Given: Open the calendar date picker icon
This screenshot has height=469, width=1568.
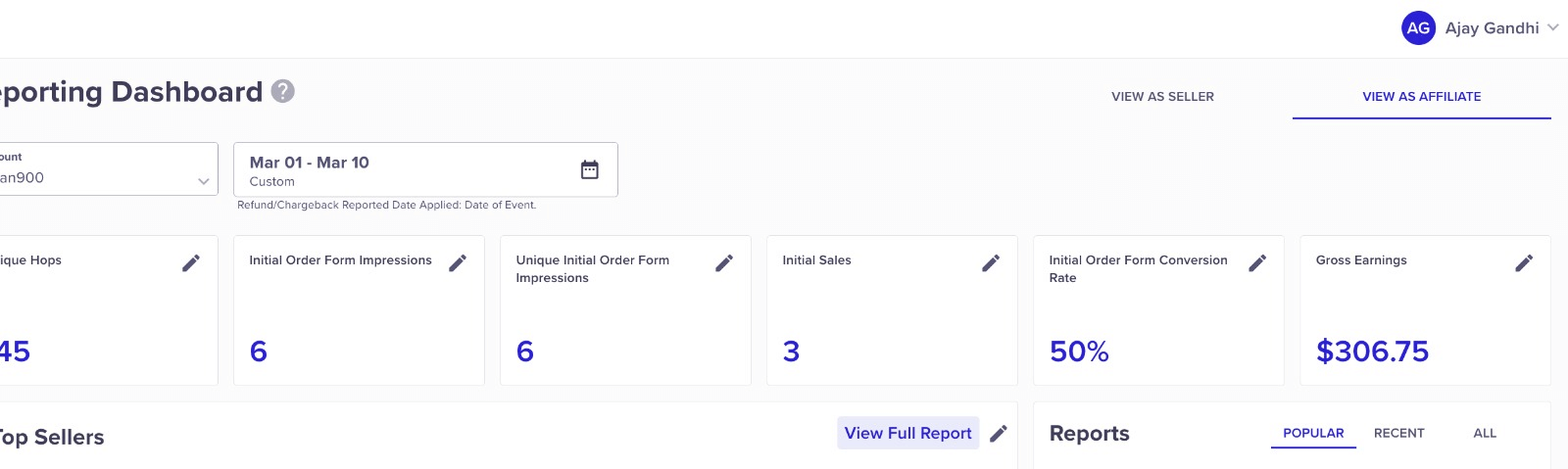Looking at the screenshot, I should tap(590, 169).
